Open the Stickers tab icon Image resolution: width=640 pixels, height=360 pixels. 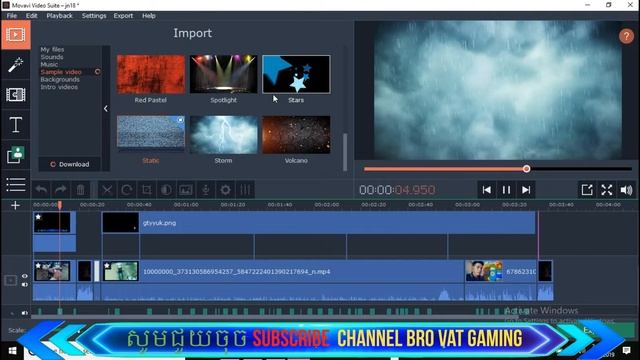[16, 154]
